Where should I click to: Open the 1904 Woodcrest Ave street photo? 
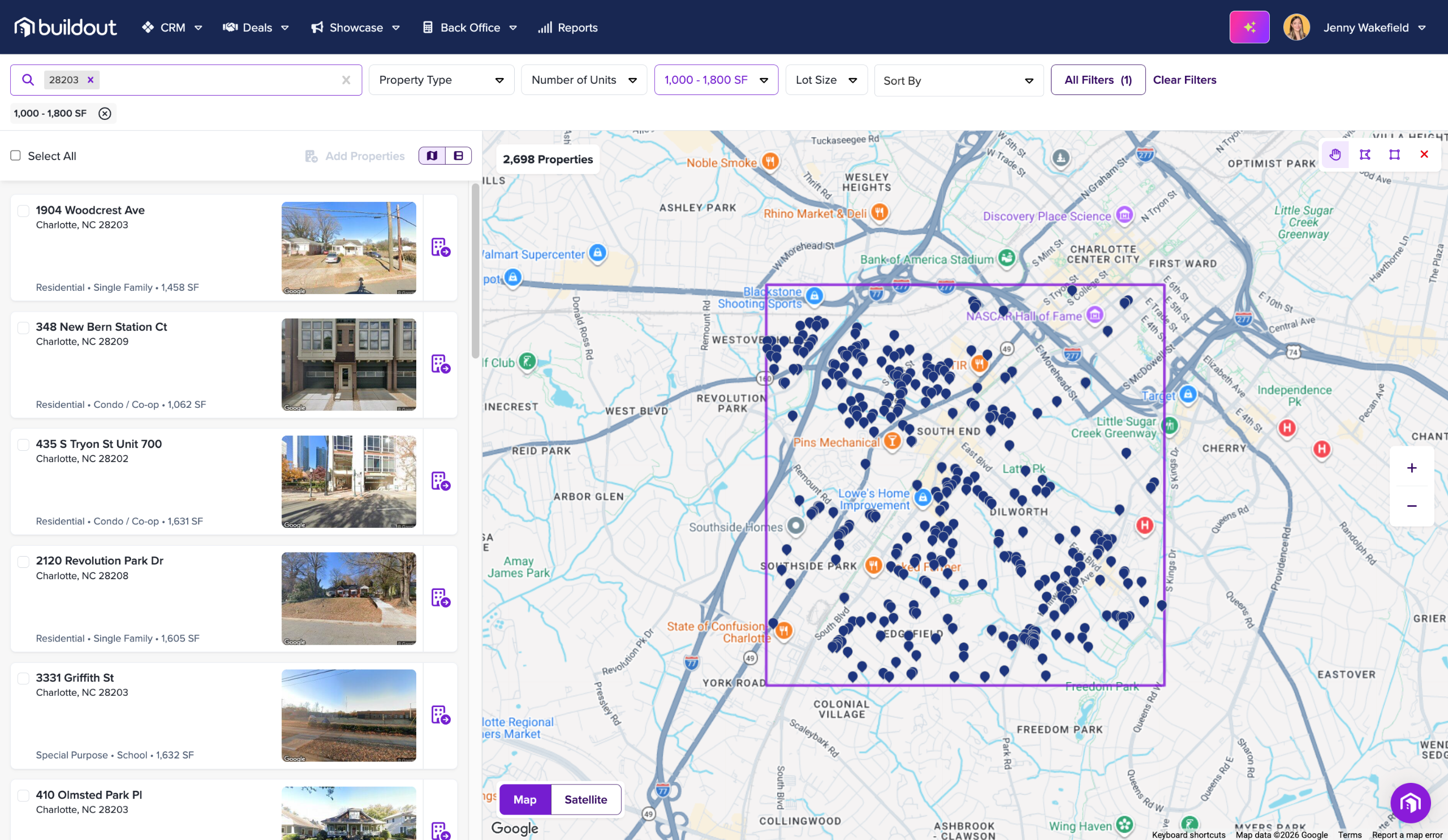[x=349, y=248]
